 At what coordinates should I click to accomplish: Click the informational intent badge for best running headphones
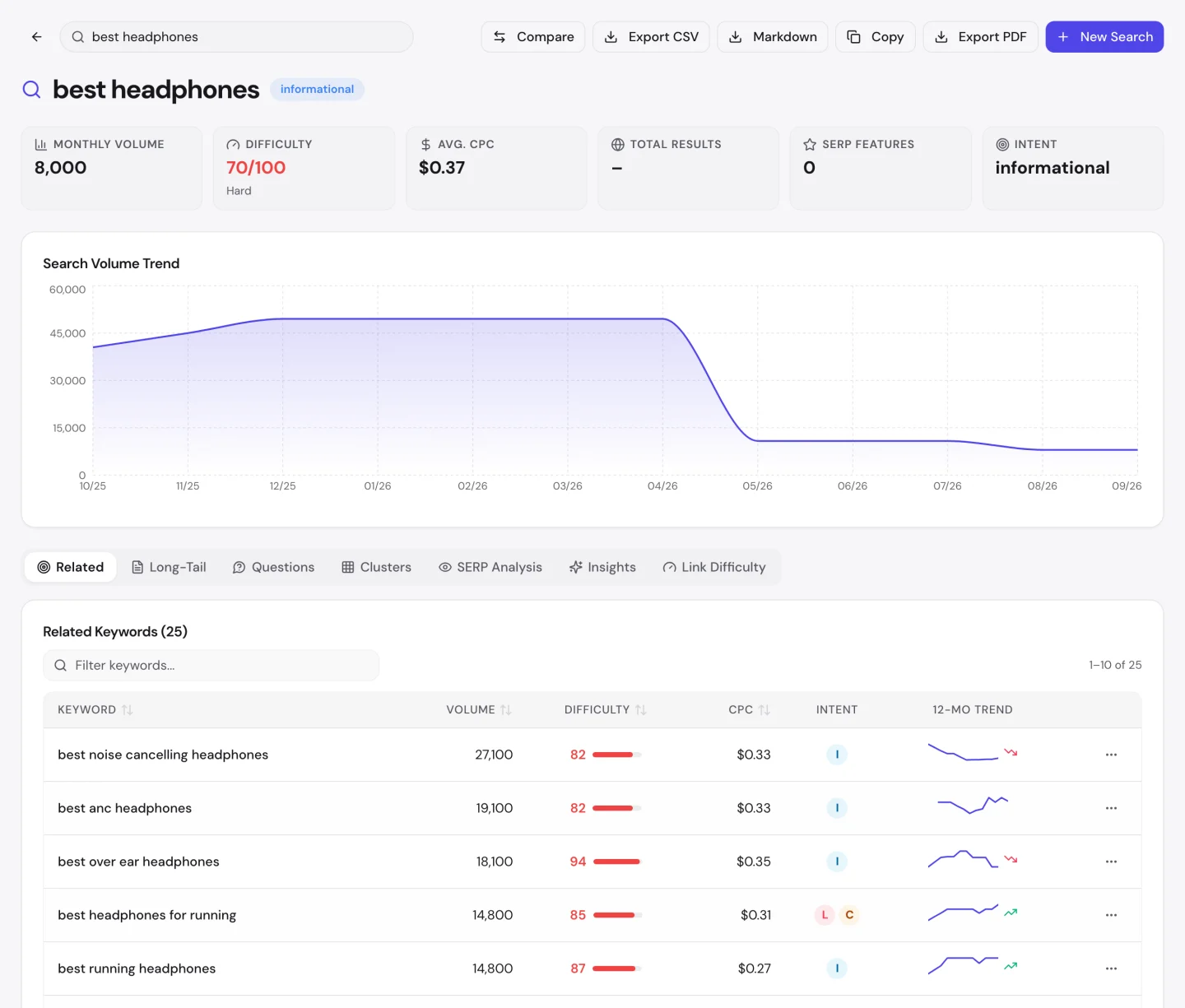coord(837,969)
